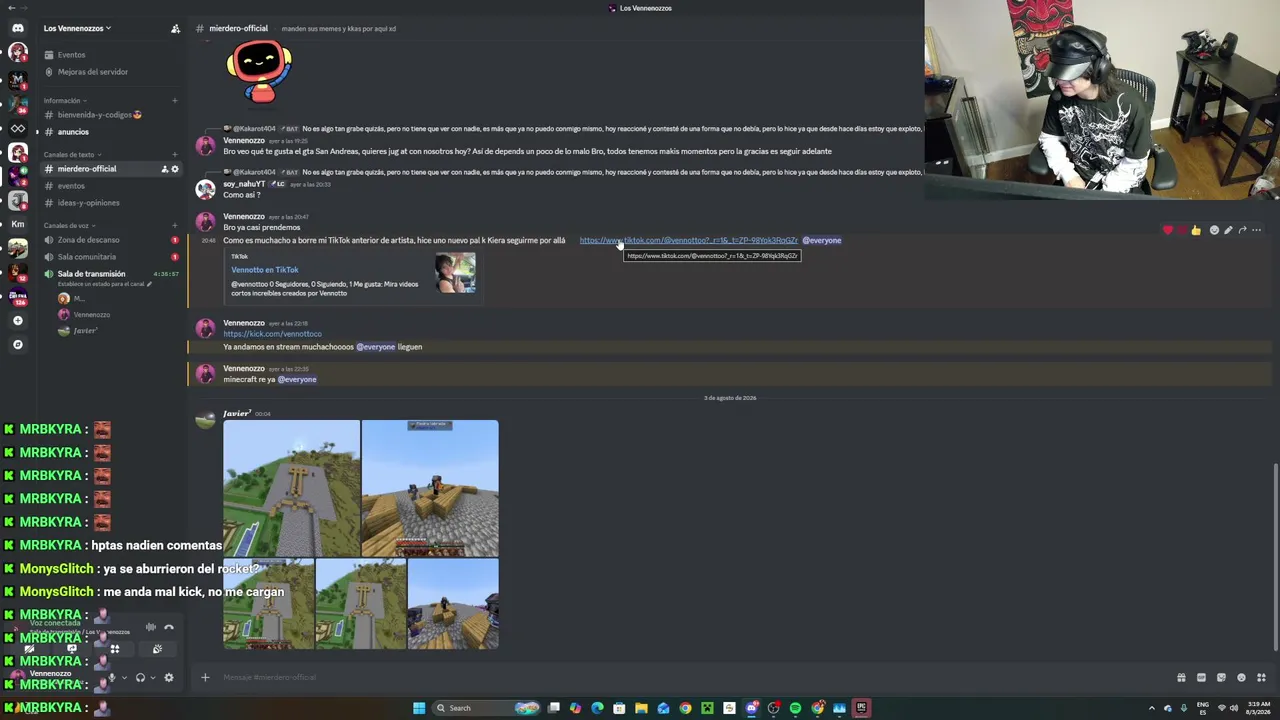Click the invite icon on mierdero-official

(165, 169)
